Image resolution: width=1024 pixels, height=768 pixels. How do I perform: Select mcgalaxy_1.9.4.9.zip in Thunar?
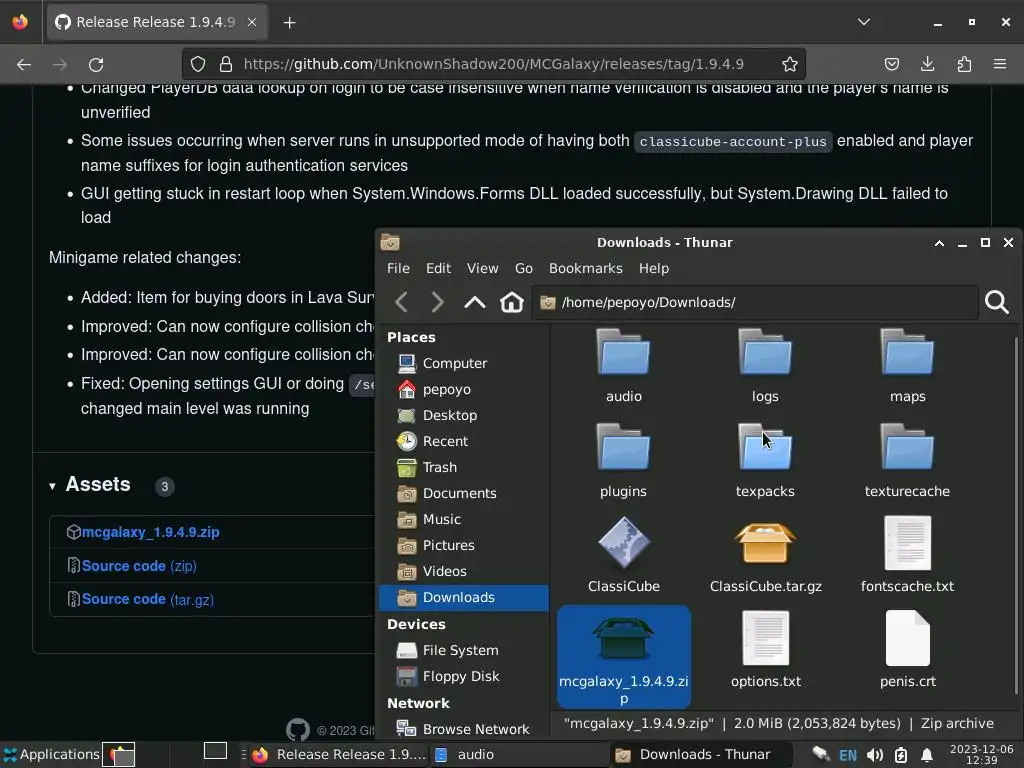[x=624, y=657]
